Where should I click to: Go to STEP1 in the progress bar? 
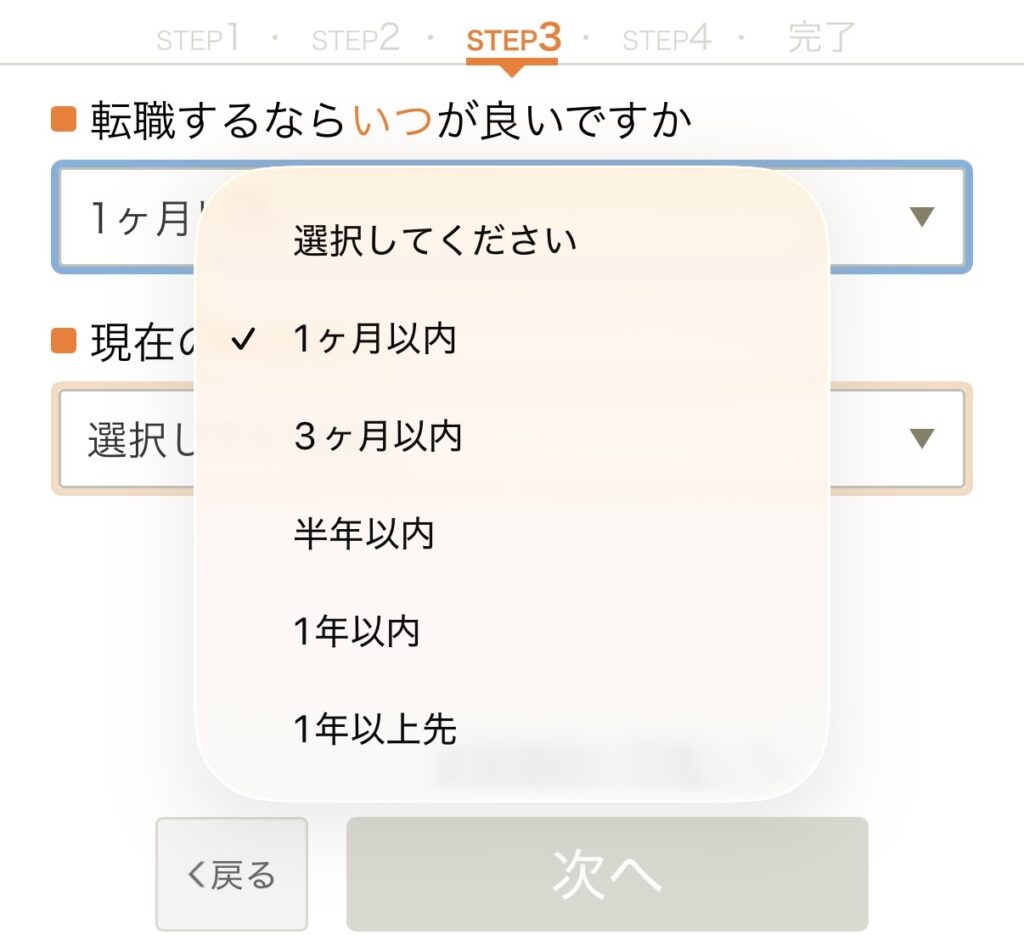point(198,39)
